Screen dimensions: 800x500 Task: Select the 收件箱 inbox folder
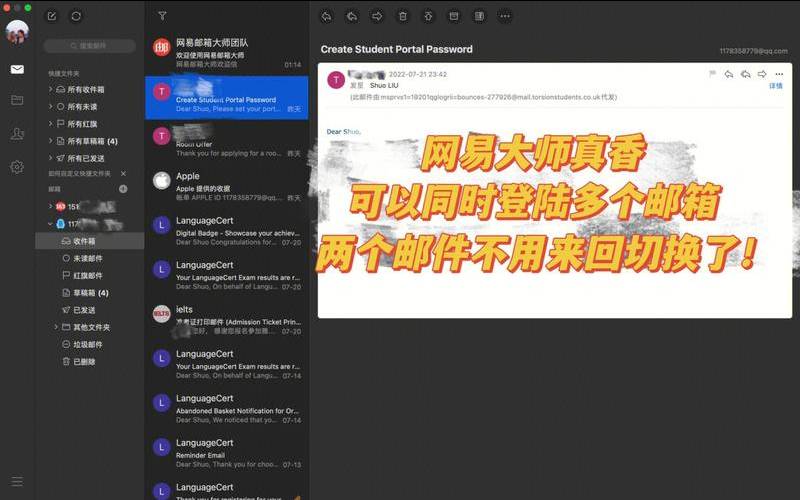(x=89, y=241)
